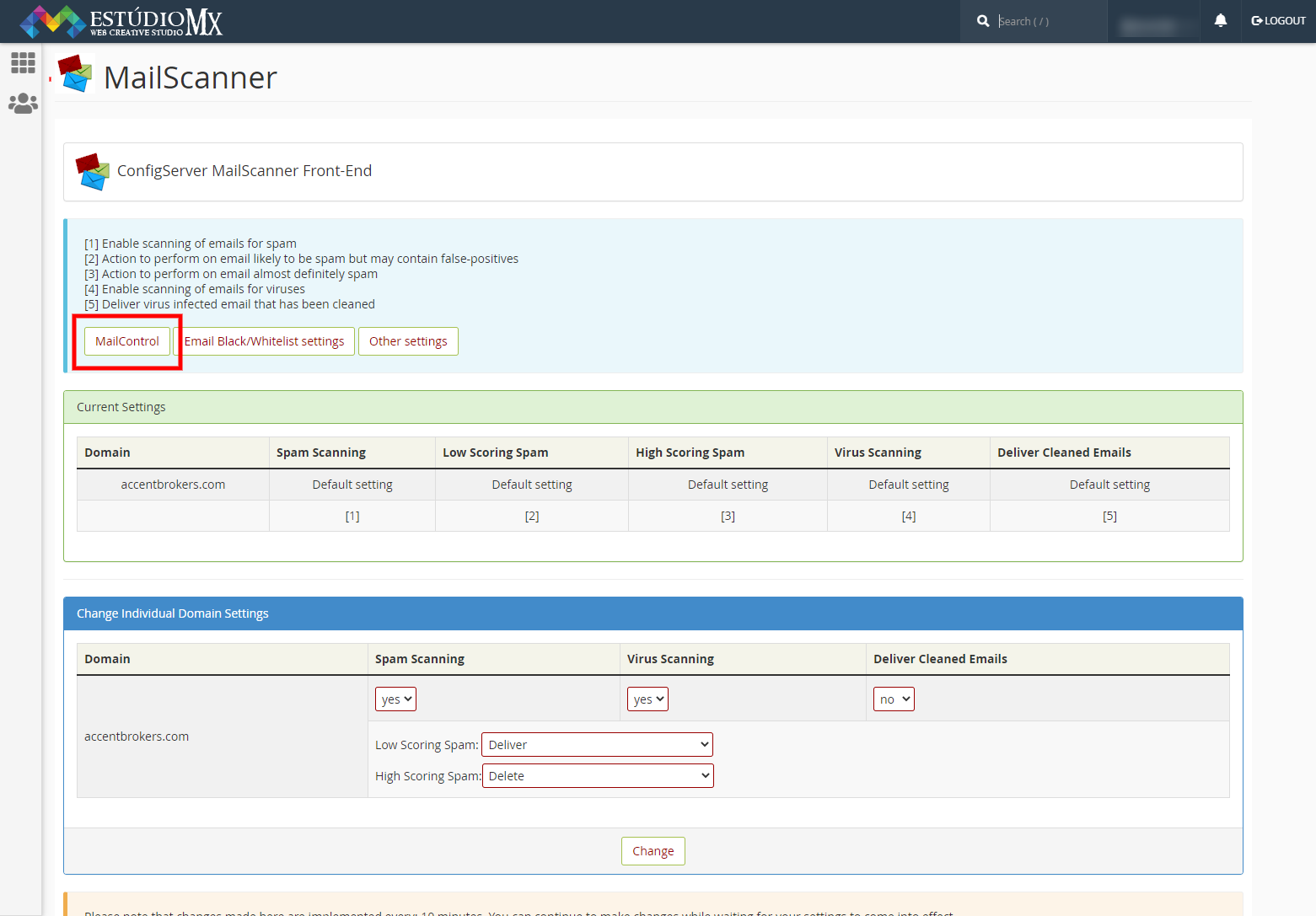This screenshot has width=1316, height=916.
Task: Expand the Virus Scanning yes dropdown
Action: click(x=647, y=699)
